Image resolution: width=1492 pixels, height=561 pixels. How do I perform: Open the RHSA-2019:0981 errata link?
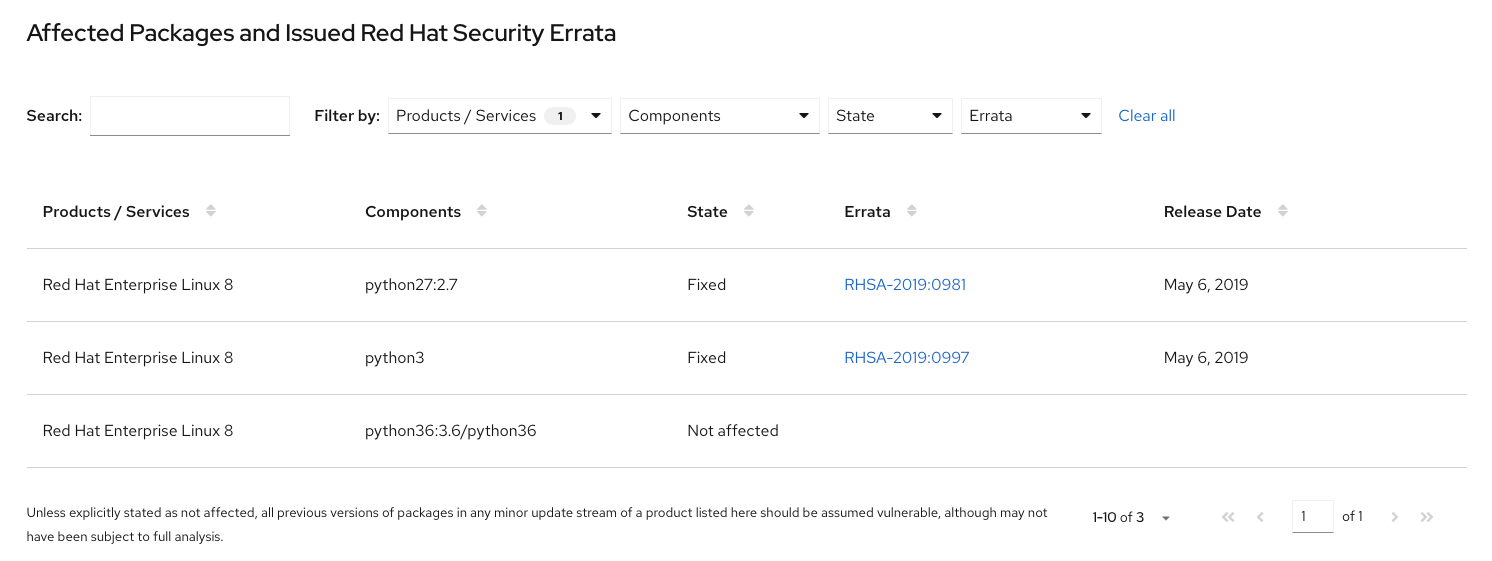tap(905, 285)
